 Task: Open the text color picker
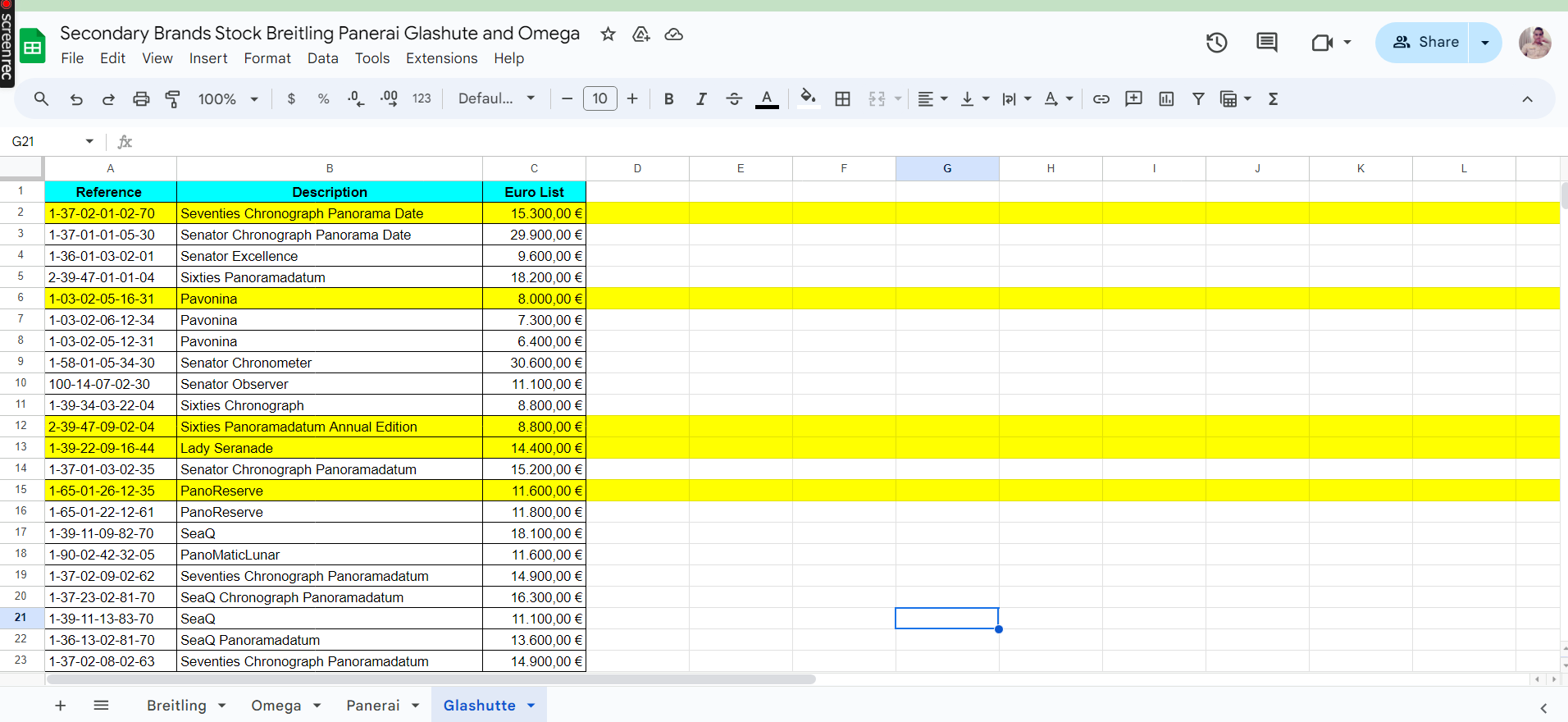767,98
